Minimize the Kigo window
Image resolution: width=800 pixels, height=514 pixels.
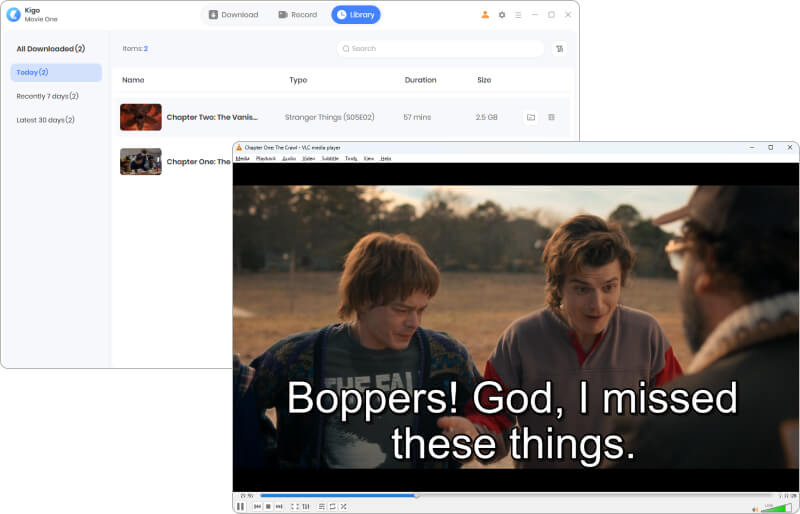[535, 15]
